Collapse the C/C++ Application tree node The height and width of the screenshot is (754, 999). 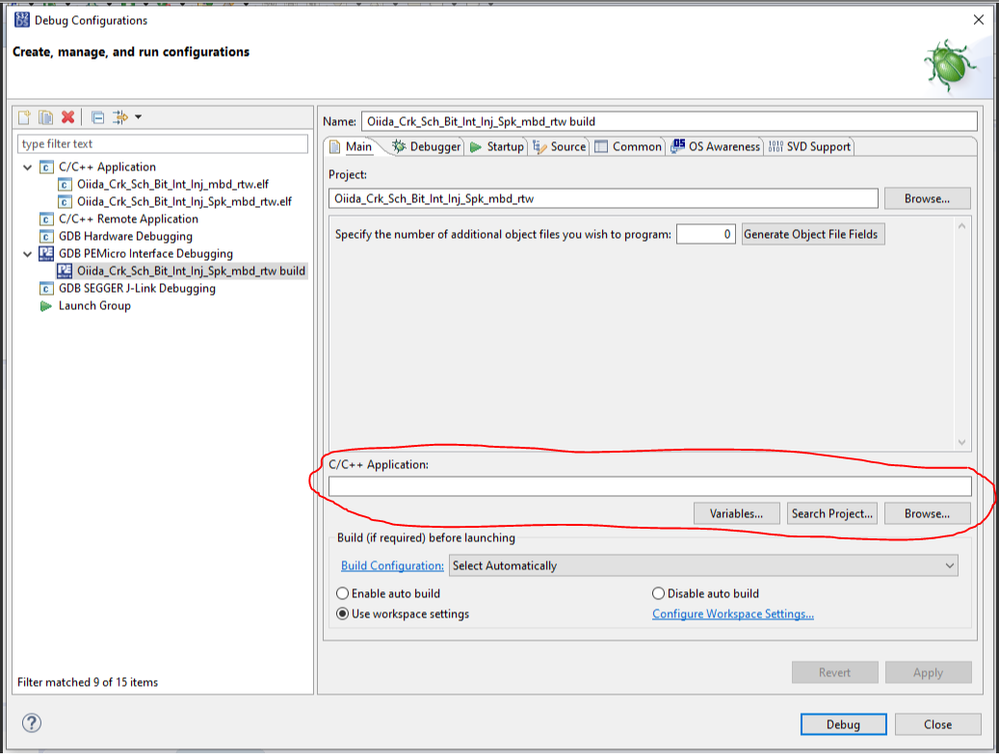point(28,167)
